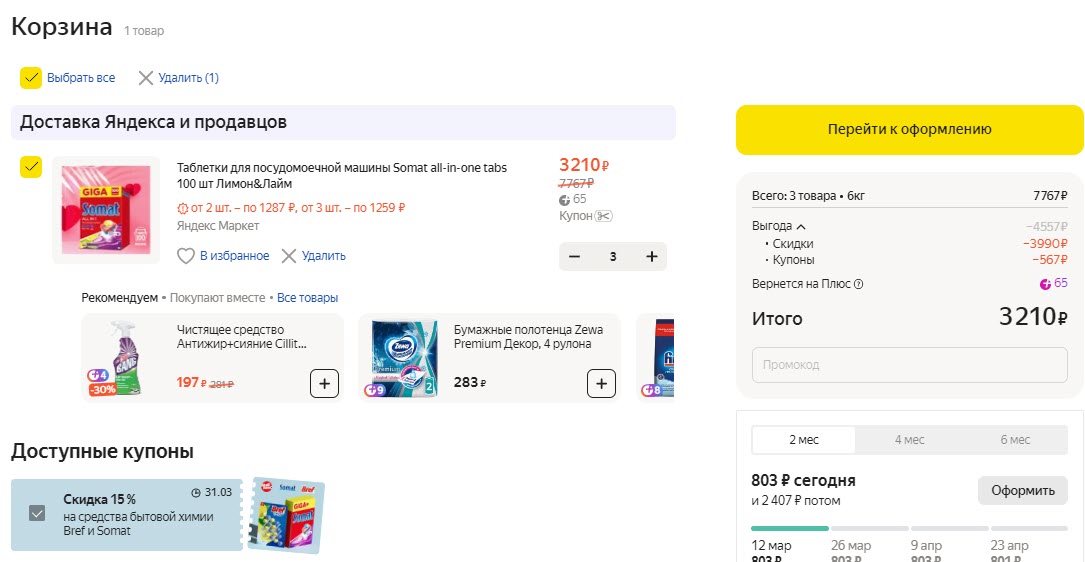Uncheck the Somat tablets item checkbox

(x=31, y=167)
